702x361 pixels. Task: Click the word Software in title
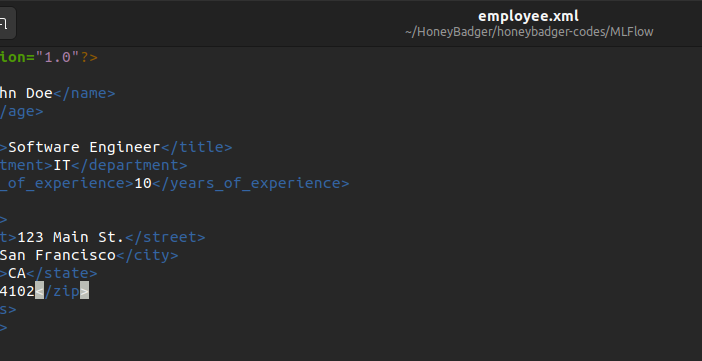click(x=44, y=147)
